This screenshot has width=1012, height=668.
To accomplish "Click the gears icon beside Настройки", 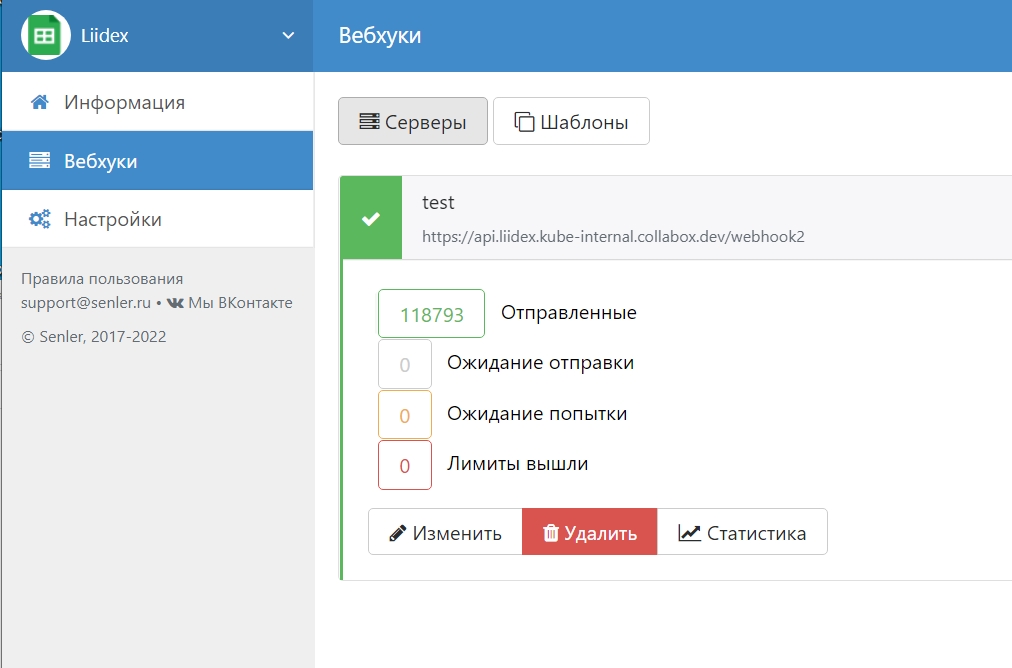I will pos(40,219).
